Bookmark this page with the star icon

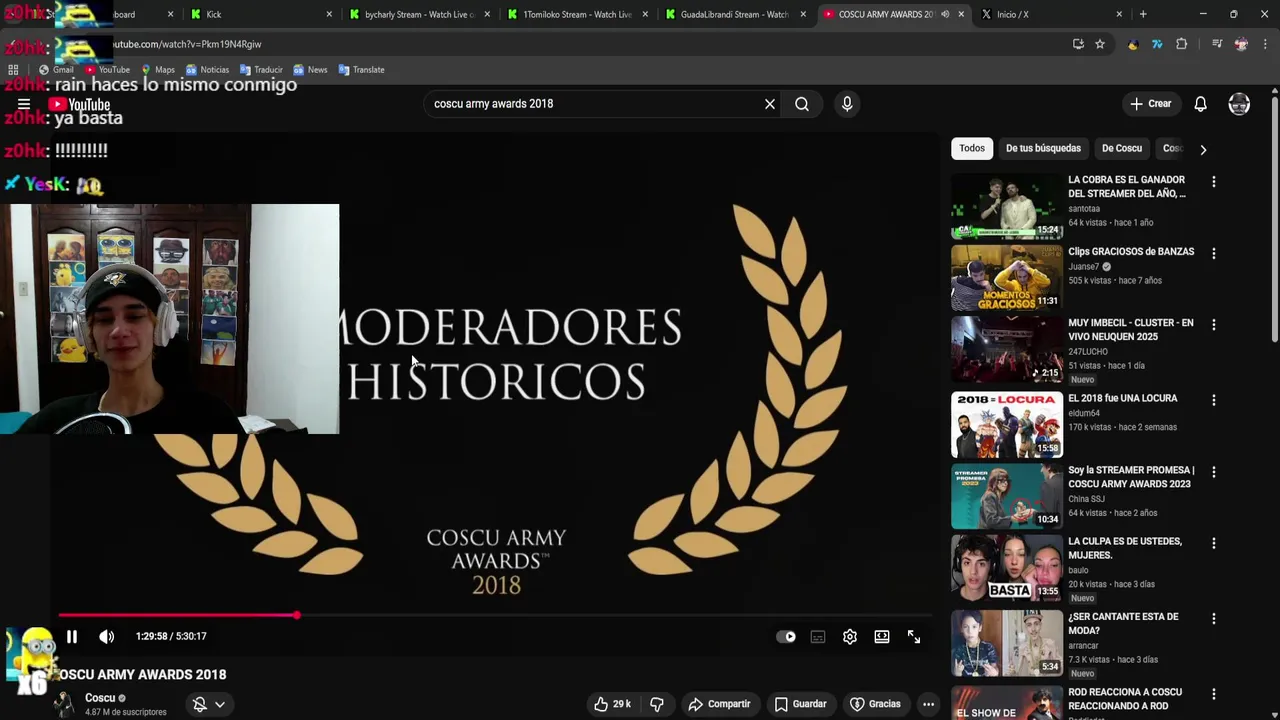point(1100,44)
